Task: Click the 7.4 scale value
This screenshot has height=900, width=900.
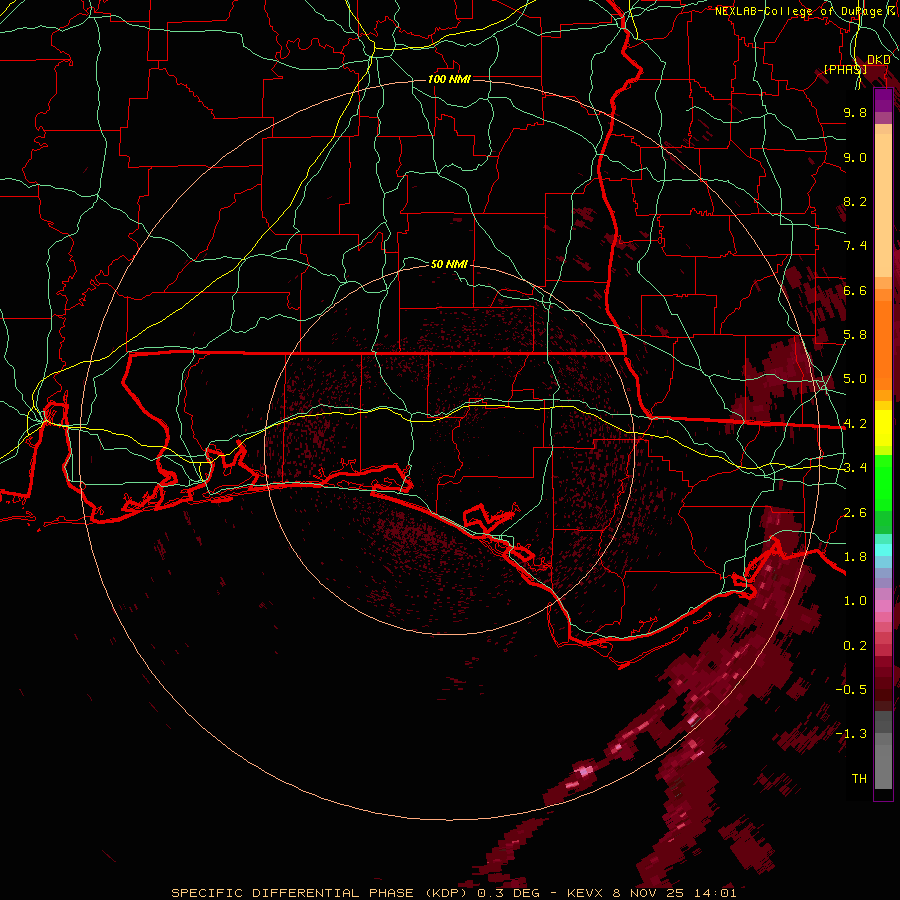Action: [855, 246]
